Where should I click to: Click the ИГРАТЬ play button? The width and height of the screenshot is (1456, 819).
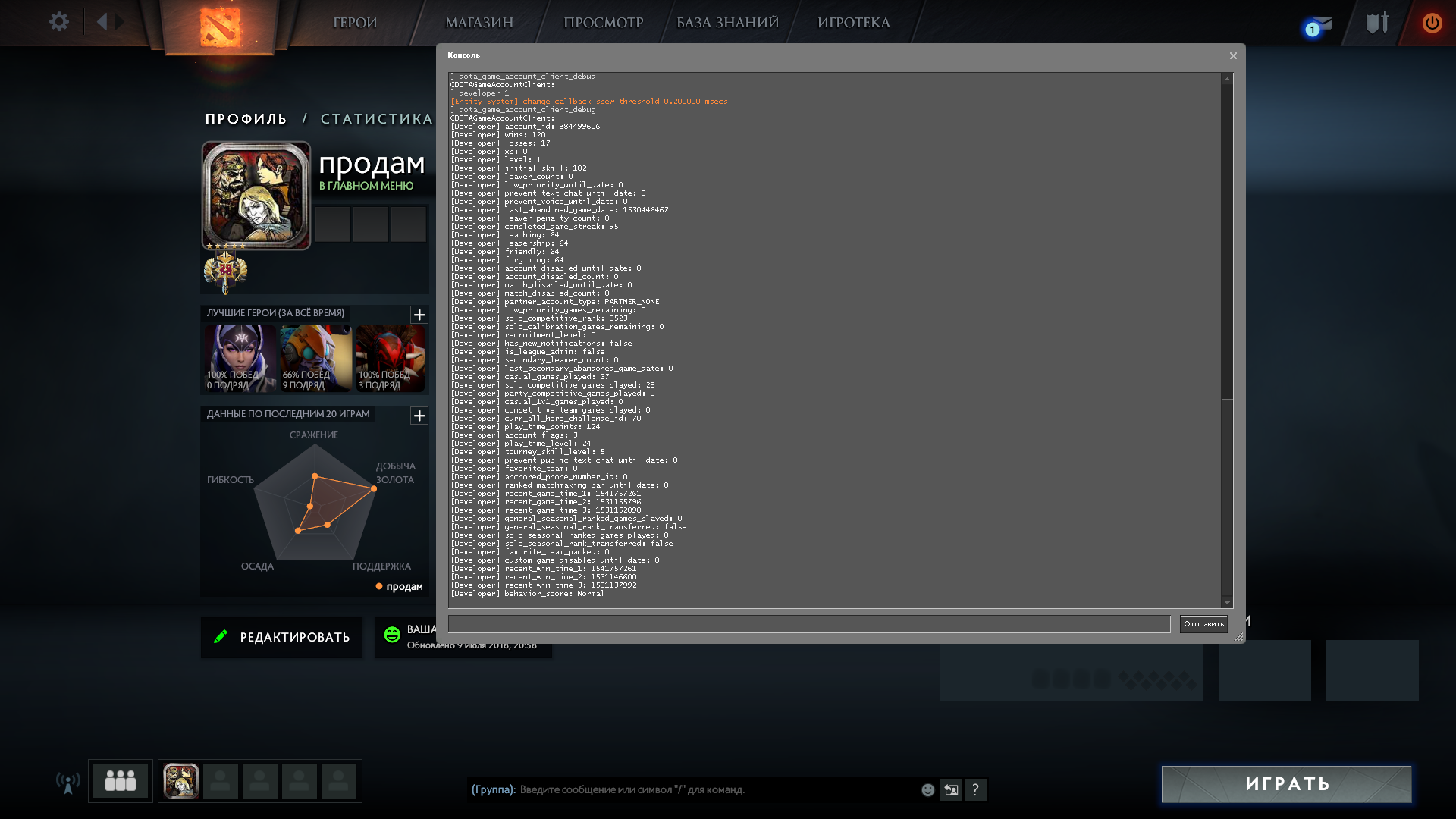tap(1287, 784)
